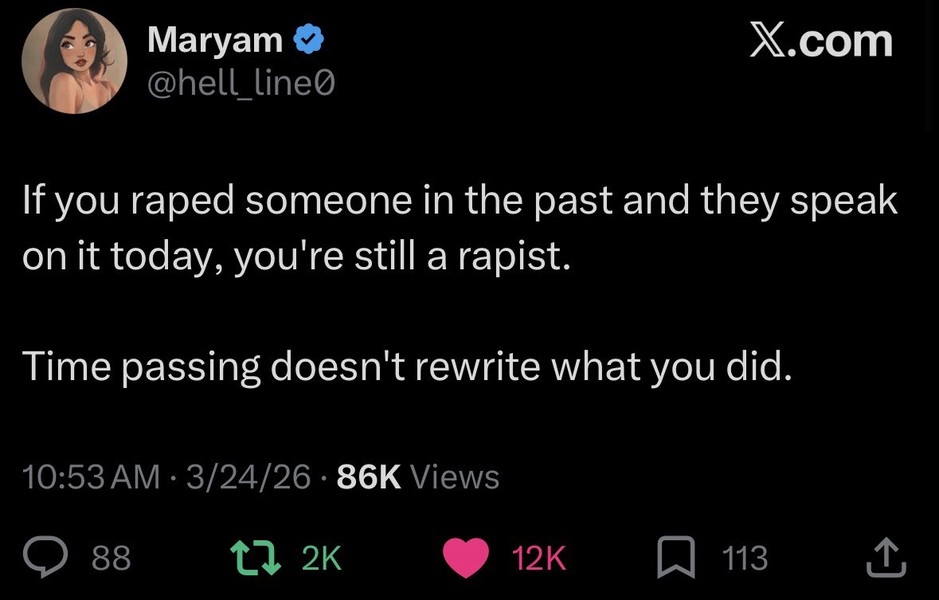Screen dimensions: 939x600
Task: Click the "Time passing doesn't rewrite" line
Action: pyautogui.click(x=405, y=368)
